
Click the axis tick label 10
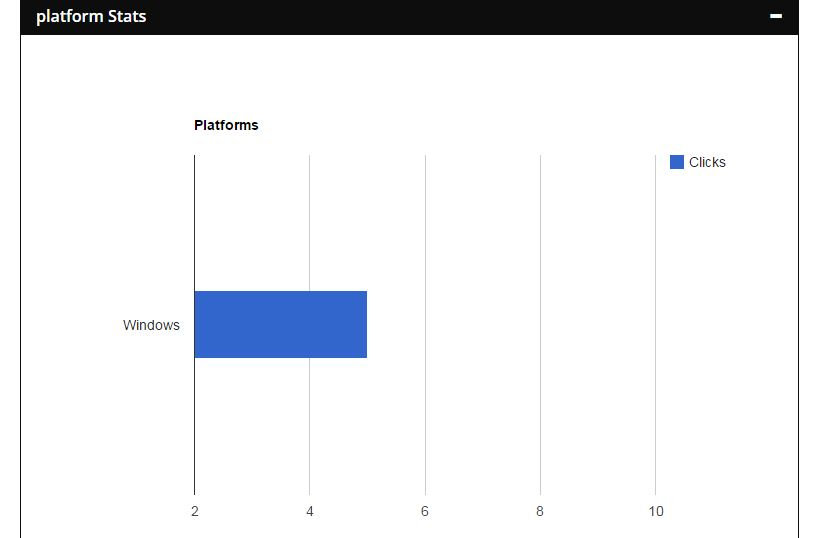(x=656, y=512)
